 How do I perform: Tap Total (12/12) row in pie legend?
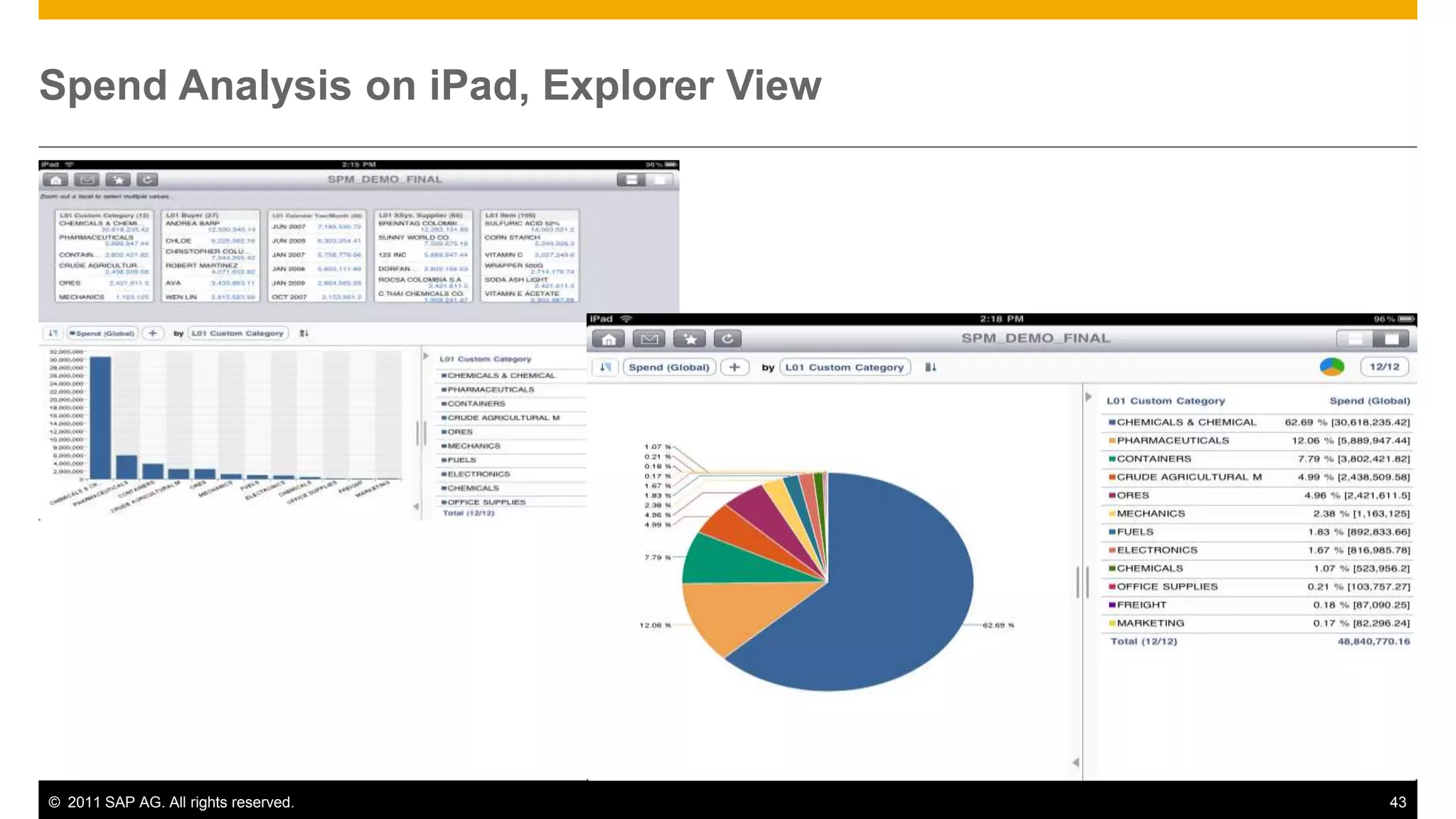(x=1258, y=641)
